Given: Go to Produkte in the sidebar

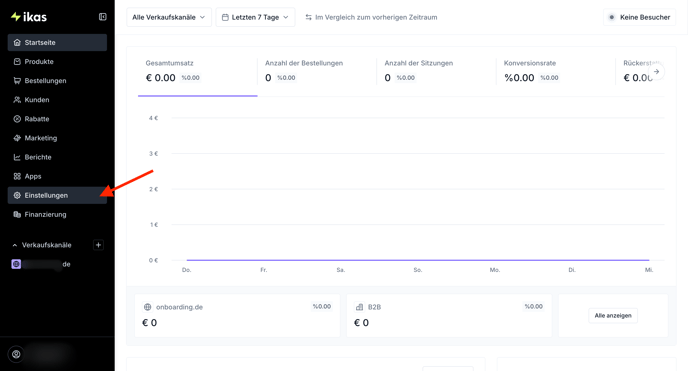Looking at the screenshot, I should 57,61.
